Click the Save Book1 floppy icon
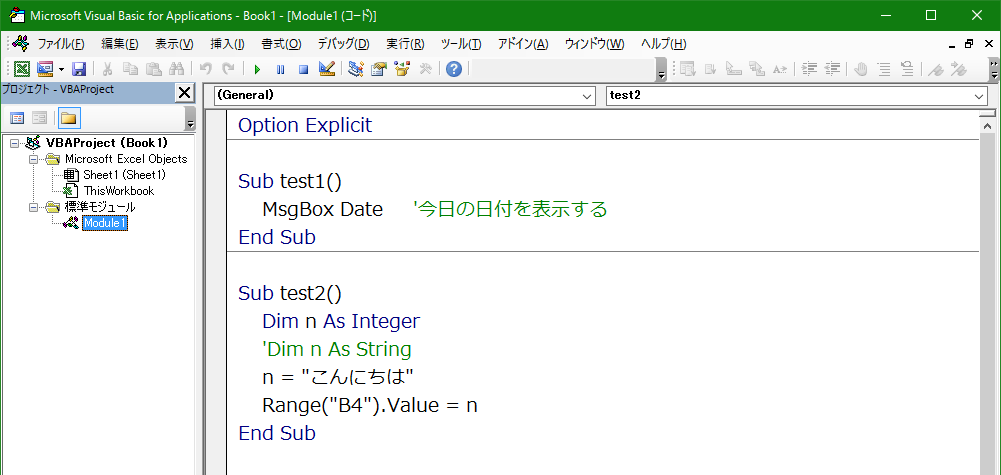1001x475 pixels. 79,69
